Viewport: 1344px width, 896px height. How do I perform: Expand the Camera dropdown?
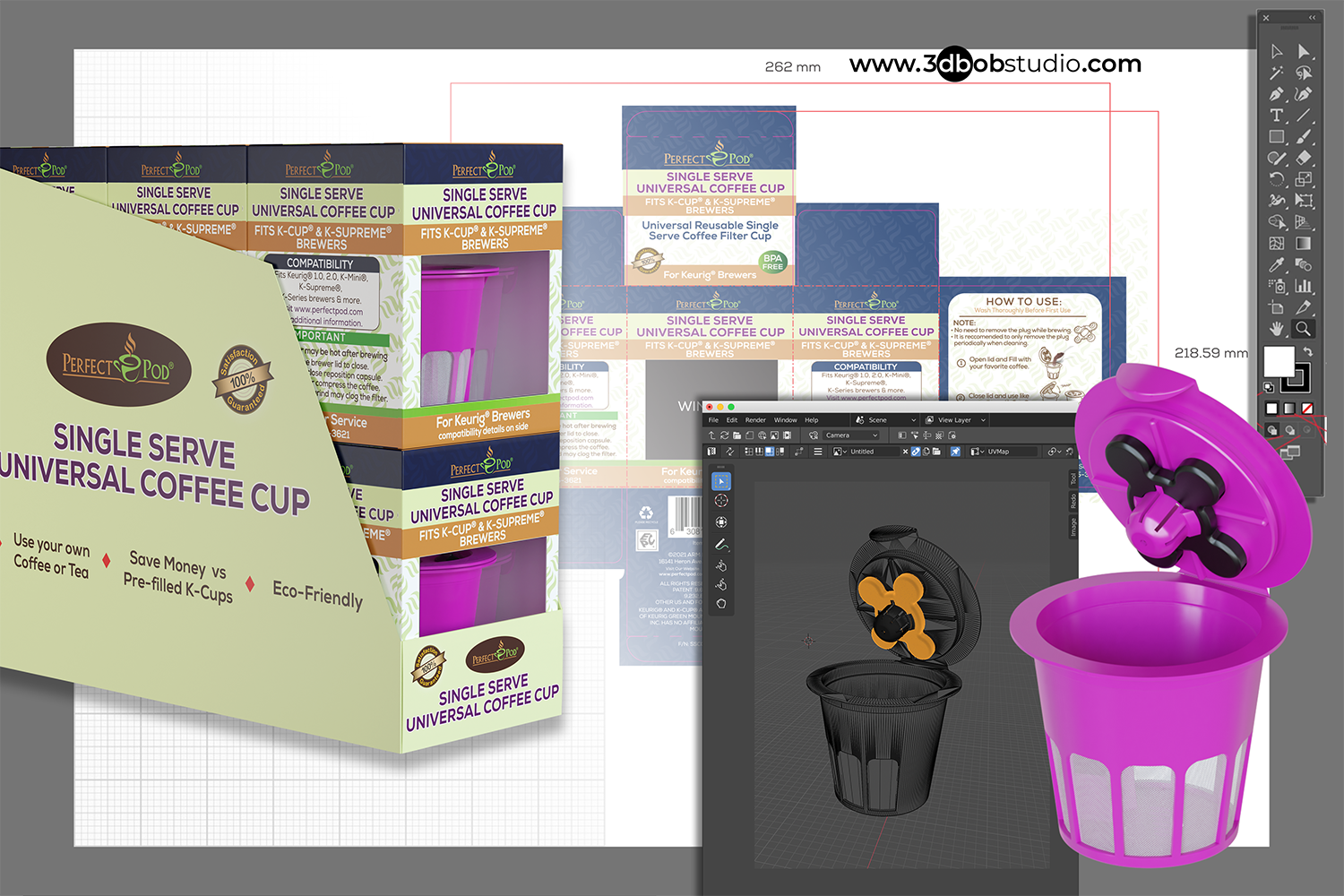[850, 435]
